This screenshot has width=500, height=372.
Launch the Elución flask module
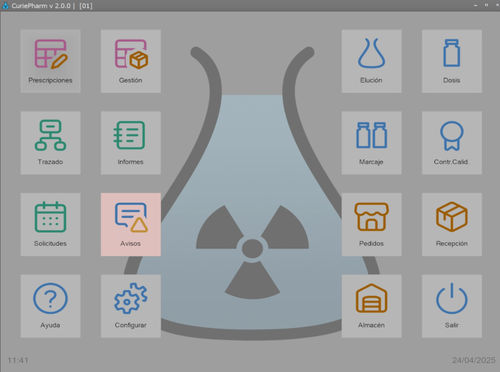371,61
